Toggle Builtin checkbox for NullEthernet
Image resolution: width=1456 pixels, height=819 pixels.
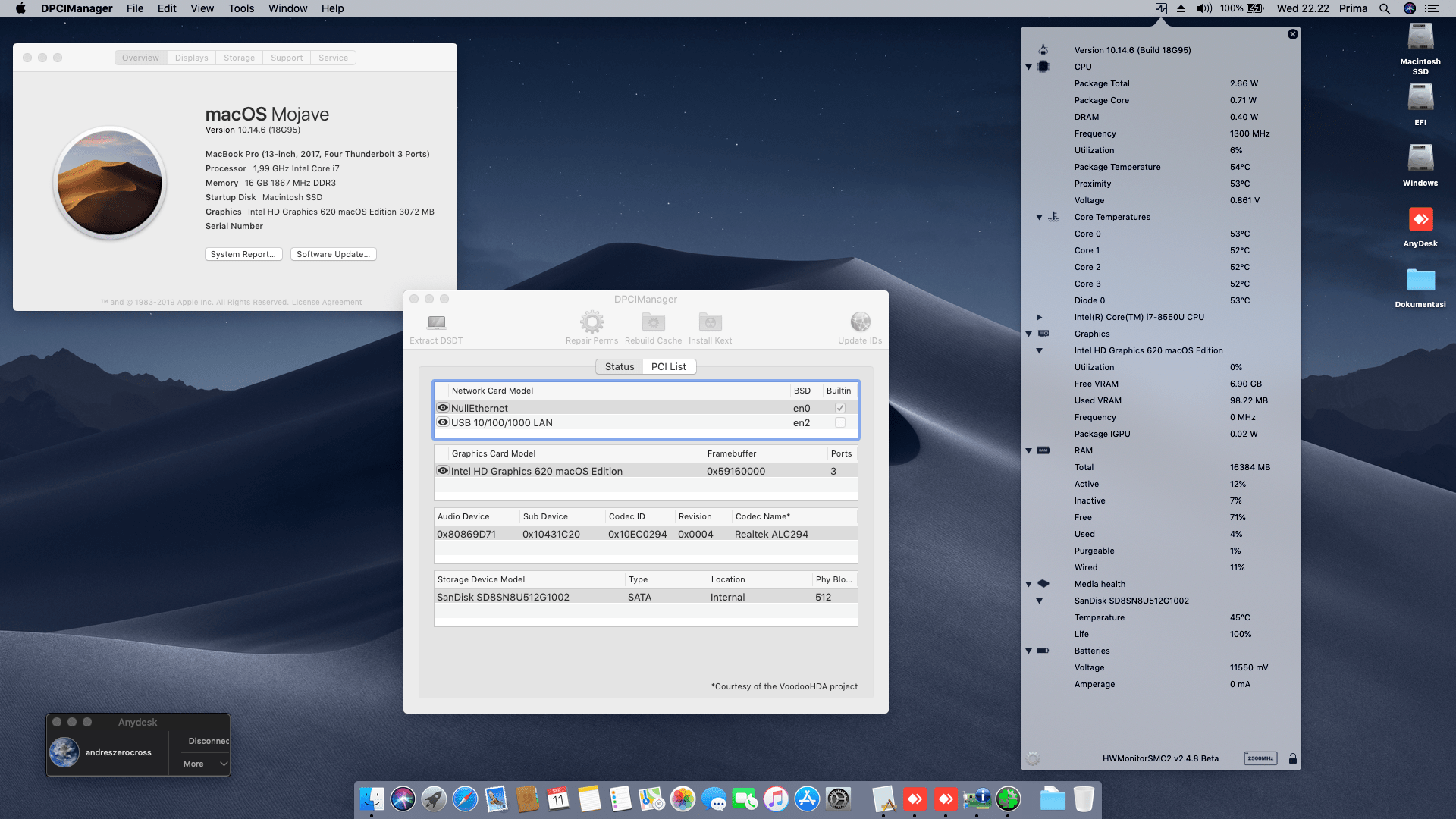[839, 408]
